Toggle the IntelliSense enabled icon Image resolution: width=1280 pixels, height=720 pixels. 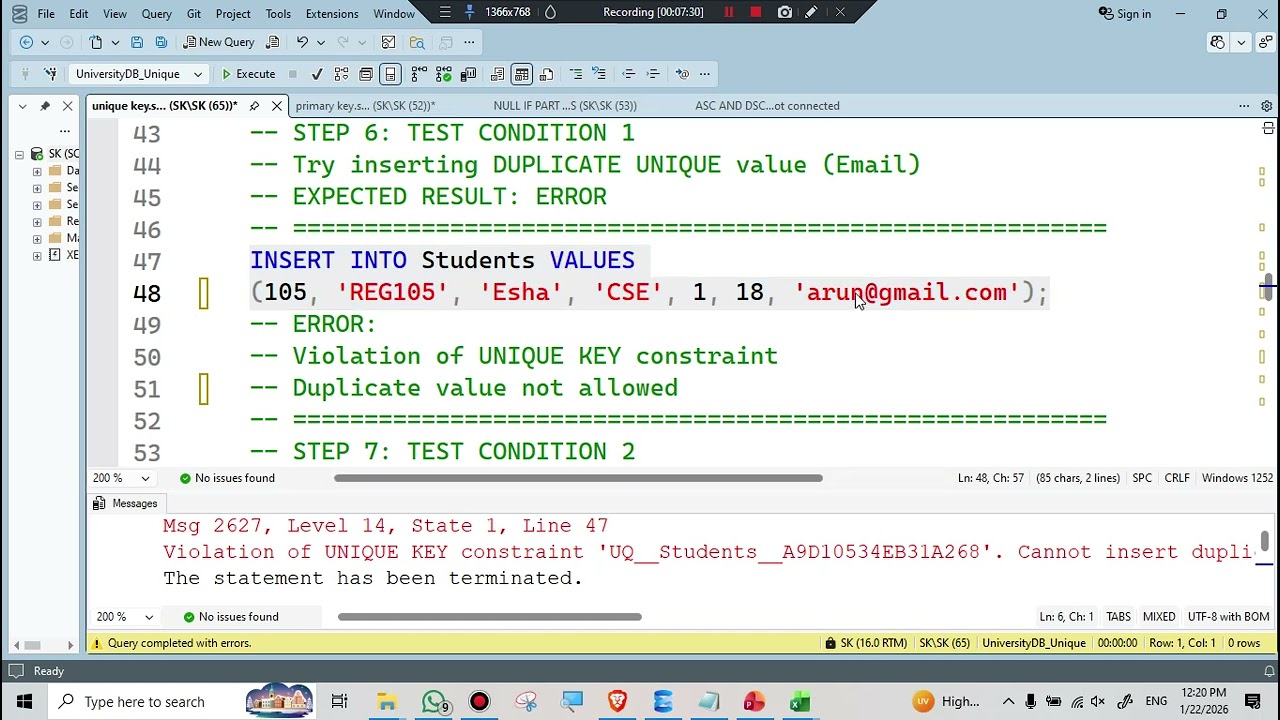click(390, 74)
